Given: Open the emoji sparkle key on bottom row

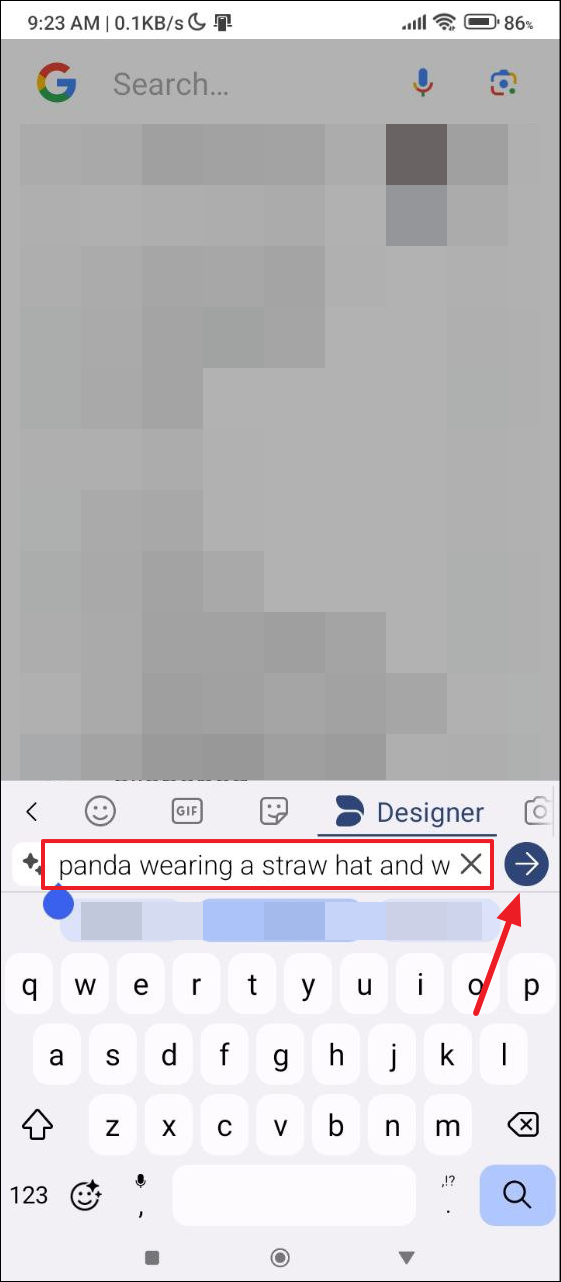Looking at the screenshot, I should coord(86,1194).
